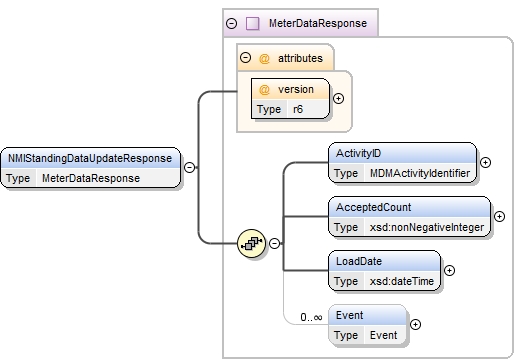Select the MDMActivityIdentifier type value

pyautogui.click(x=420, y=173)
